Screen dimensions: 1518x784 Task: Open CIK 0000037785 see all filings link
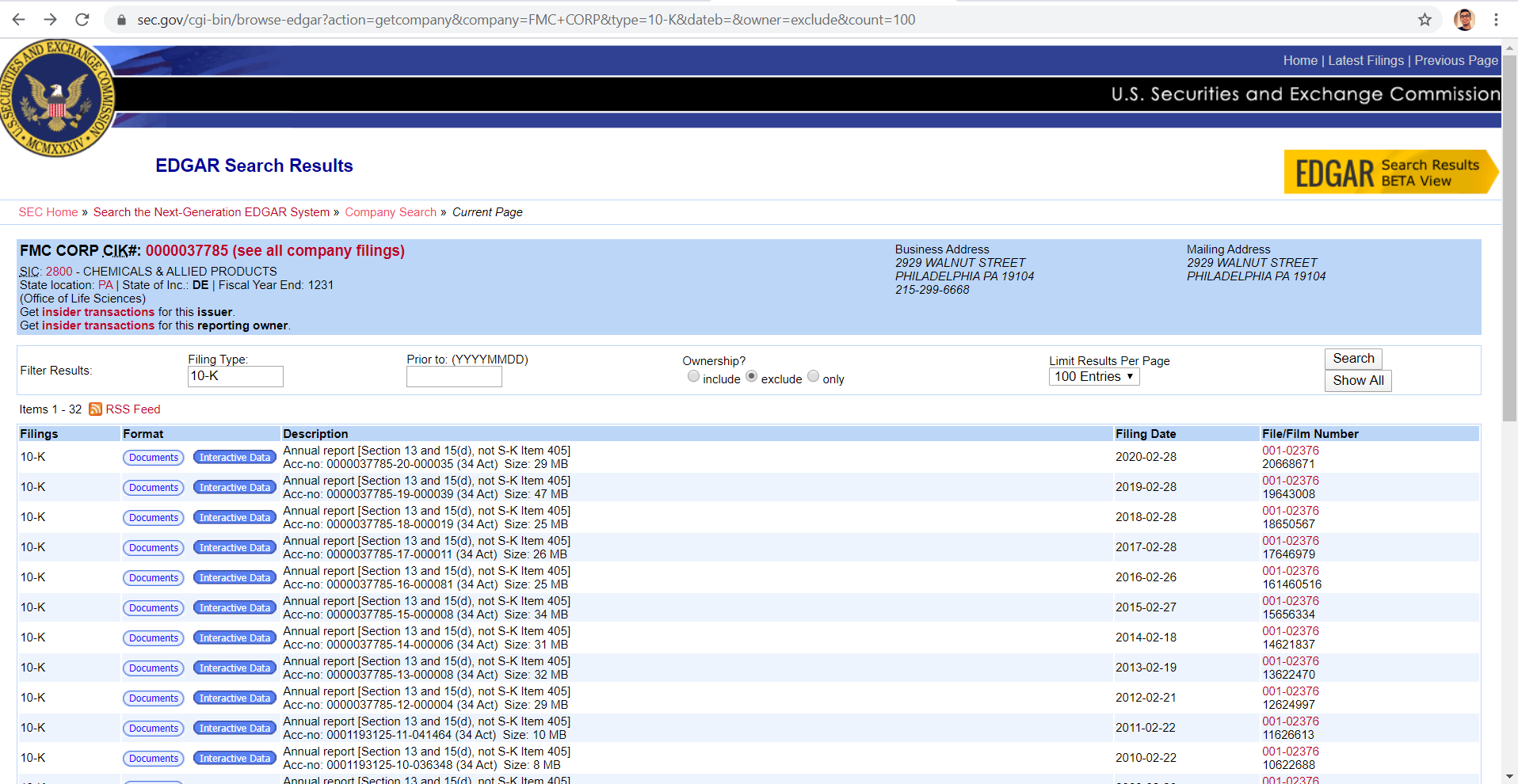click(275, 251)
